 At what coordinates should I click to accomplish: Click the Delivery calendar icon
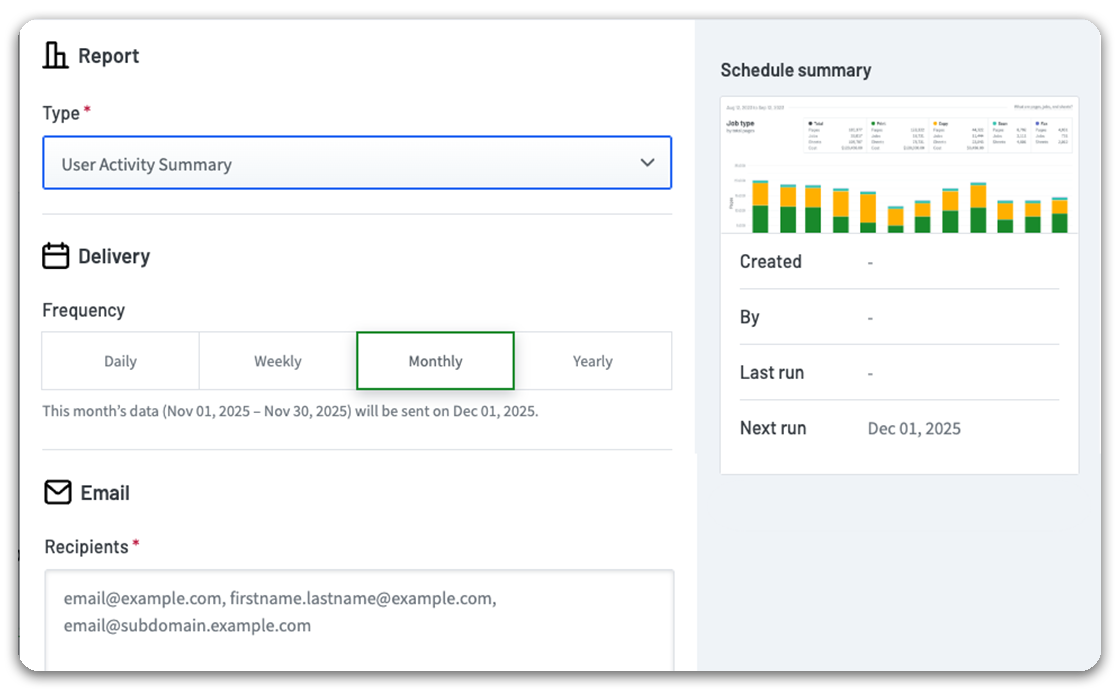(x=56, y=257)
